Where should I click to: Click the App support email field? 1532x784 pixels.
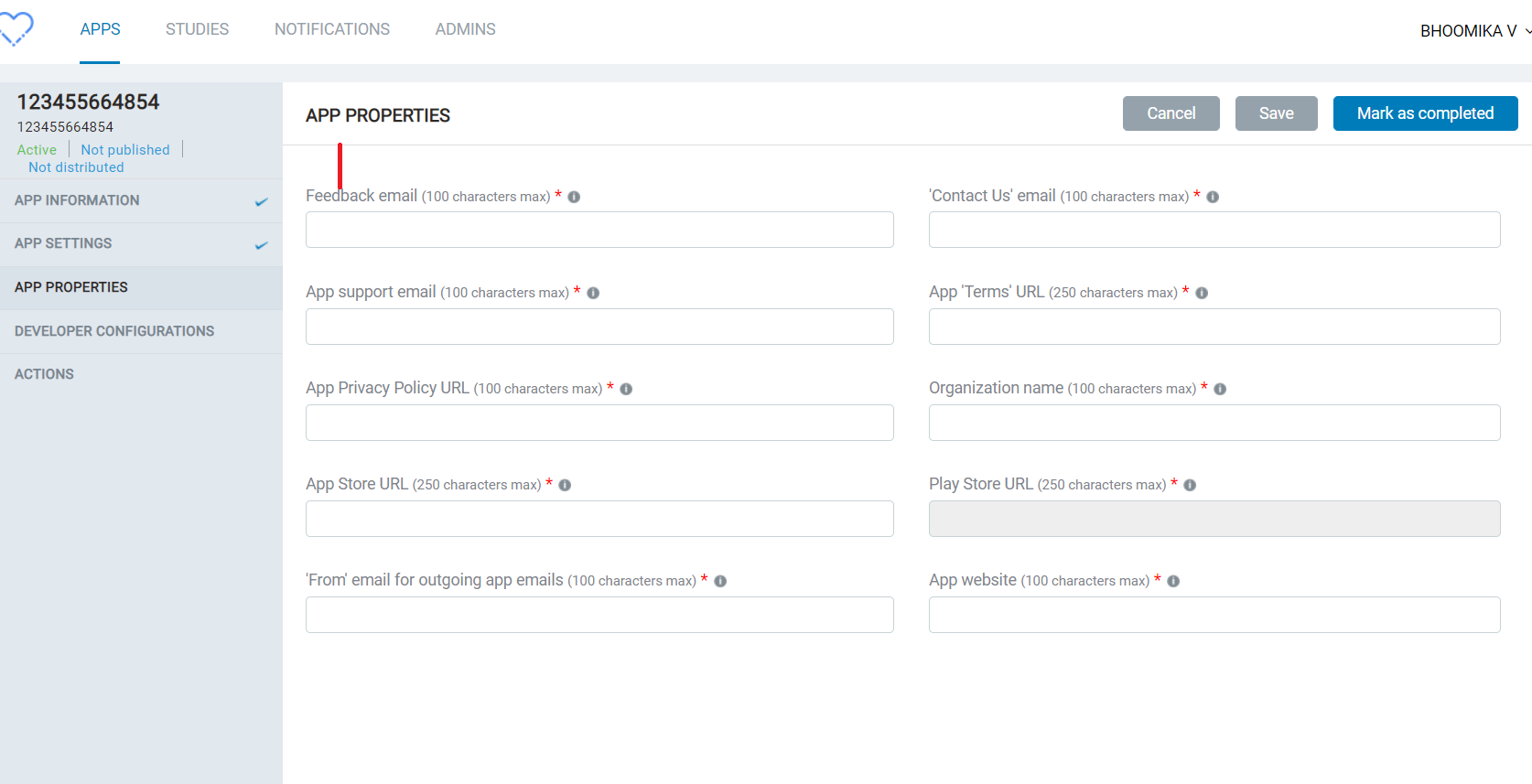click(599, 327)
